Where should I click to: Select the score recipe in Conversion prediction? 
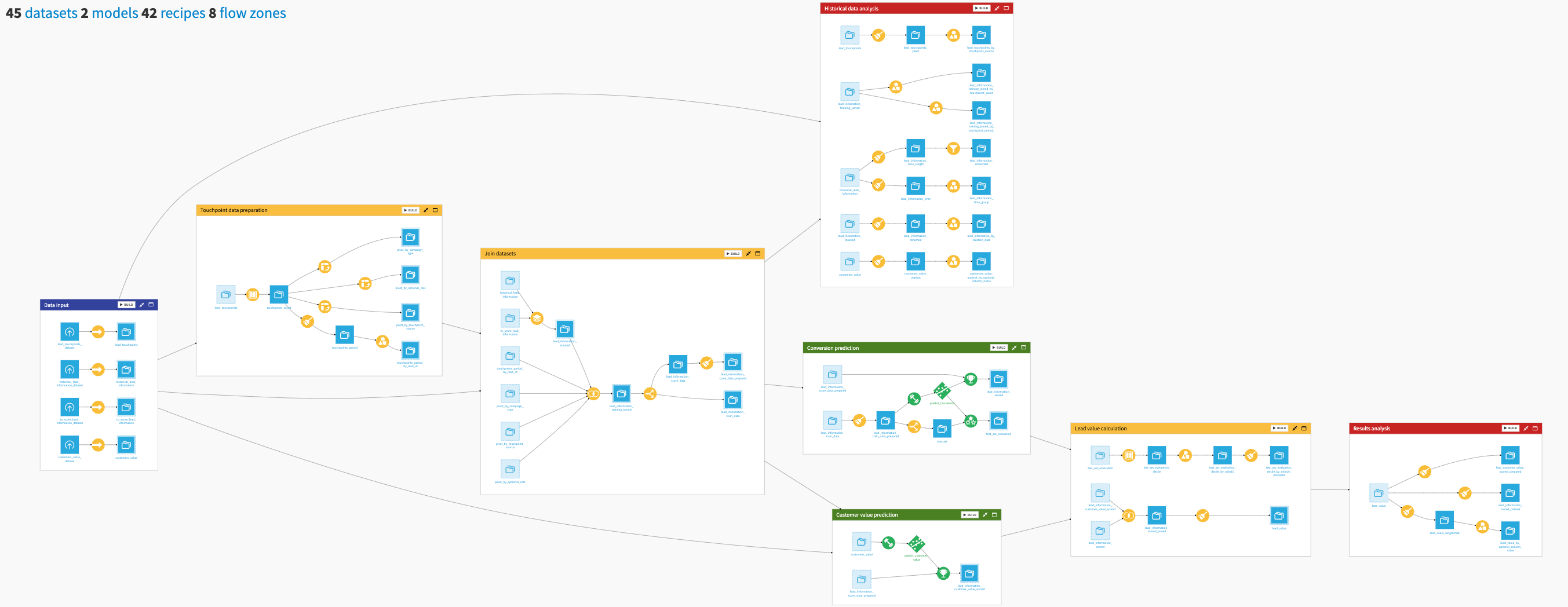[x=971, y=379]
